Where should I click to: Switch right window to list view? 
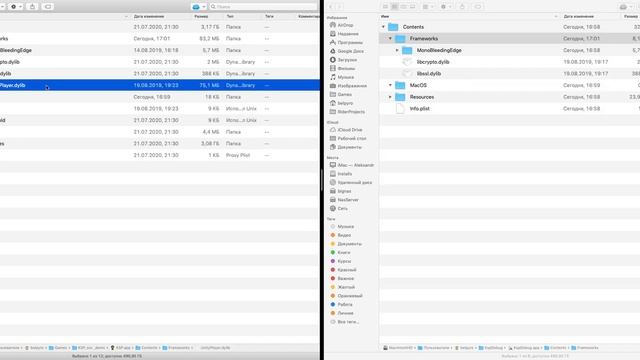coord(394,7)
